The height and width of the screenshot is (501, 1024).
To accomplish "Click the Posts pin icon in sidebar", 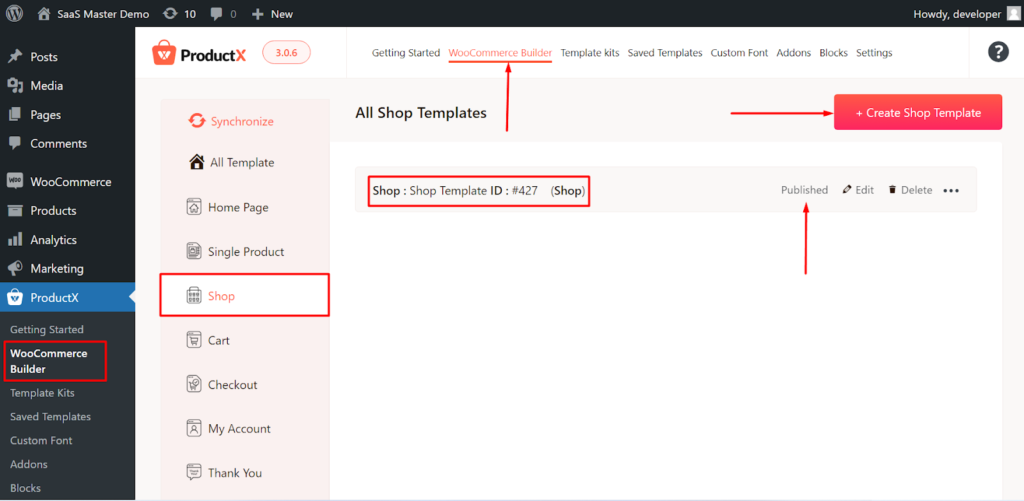I will (x=15, y=57).
